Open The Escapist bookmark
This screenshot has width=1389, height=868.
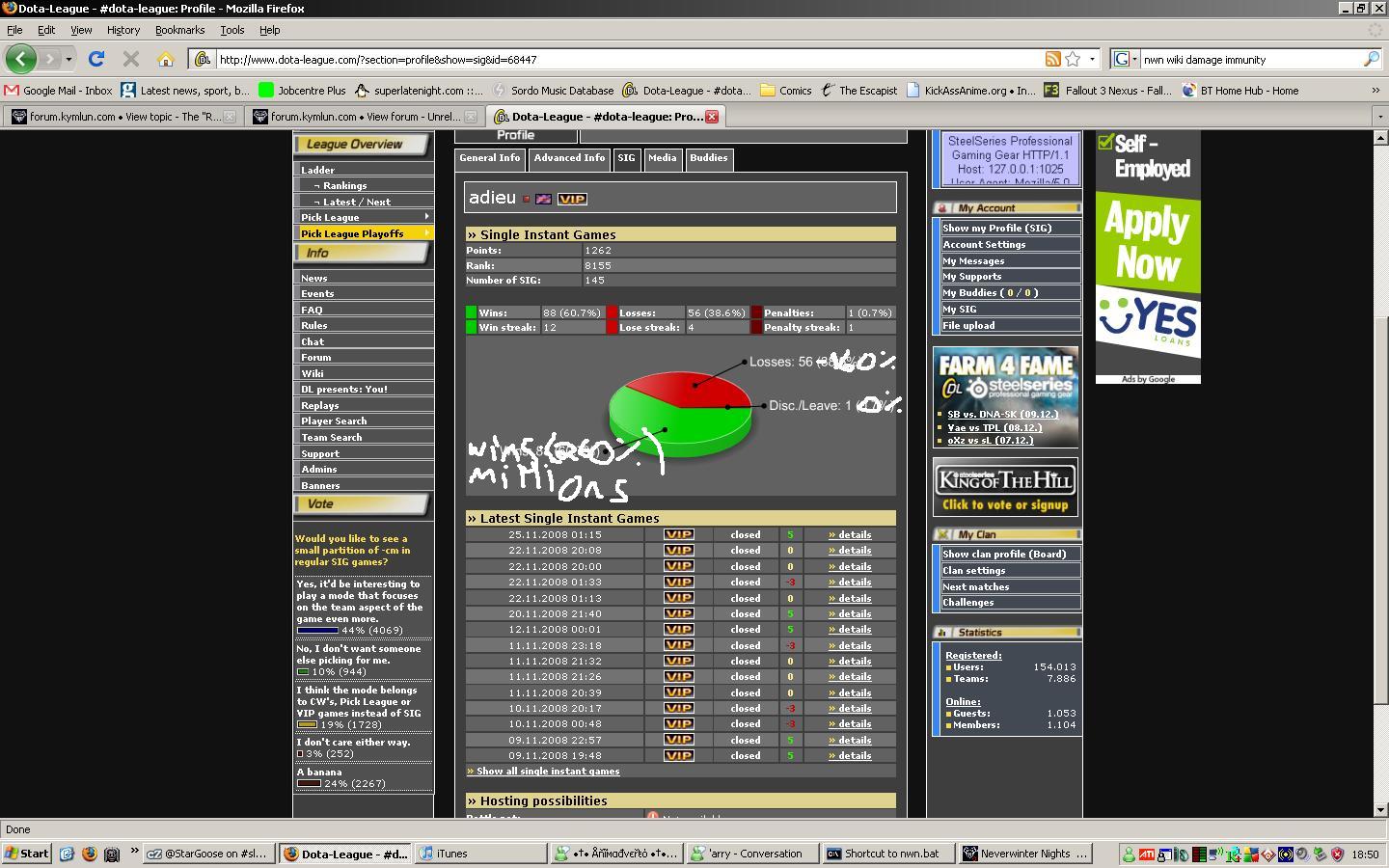click(x=859, y=90)
